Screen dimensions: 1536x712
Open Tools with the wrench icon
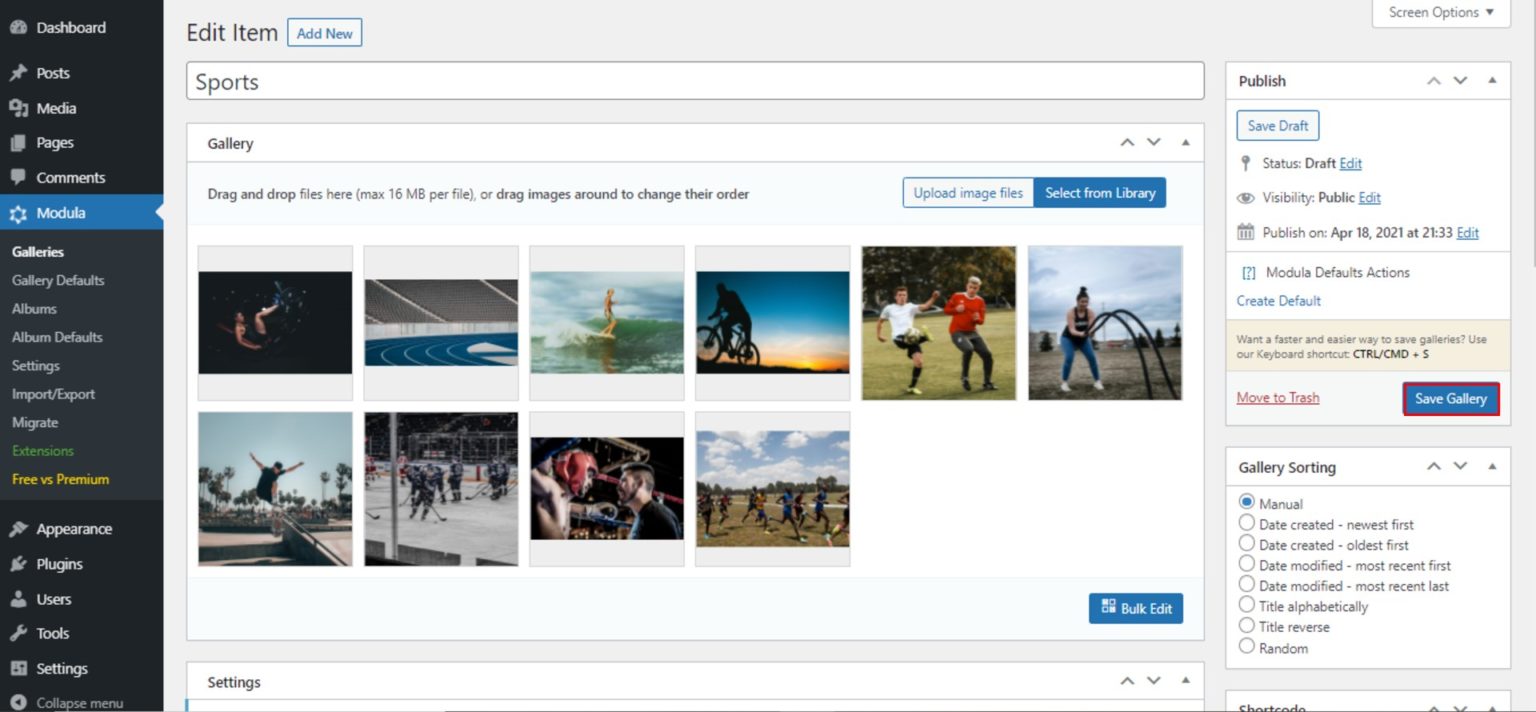(18, 633)
